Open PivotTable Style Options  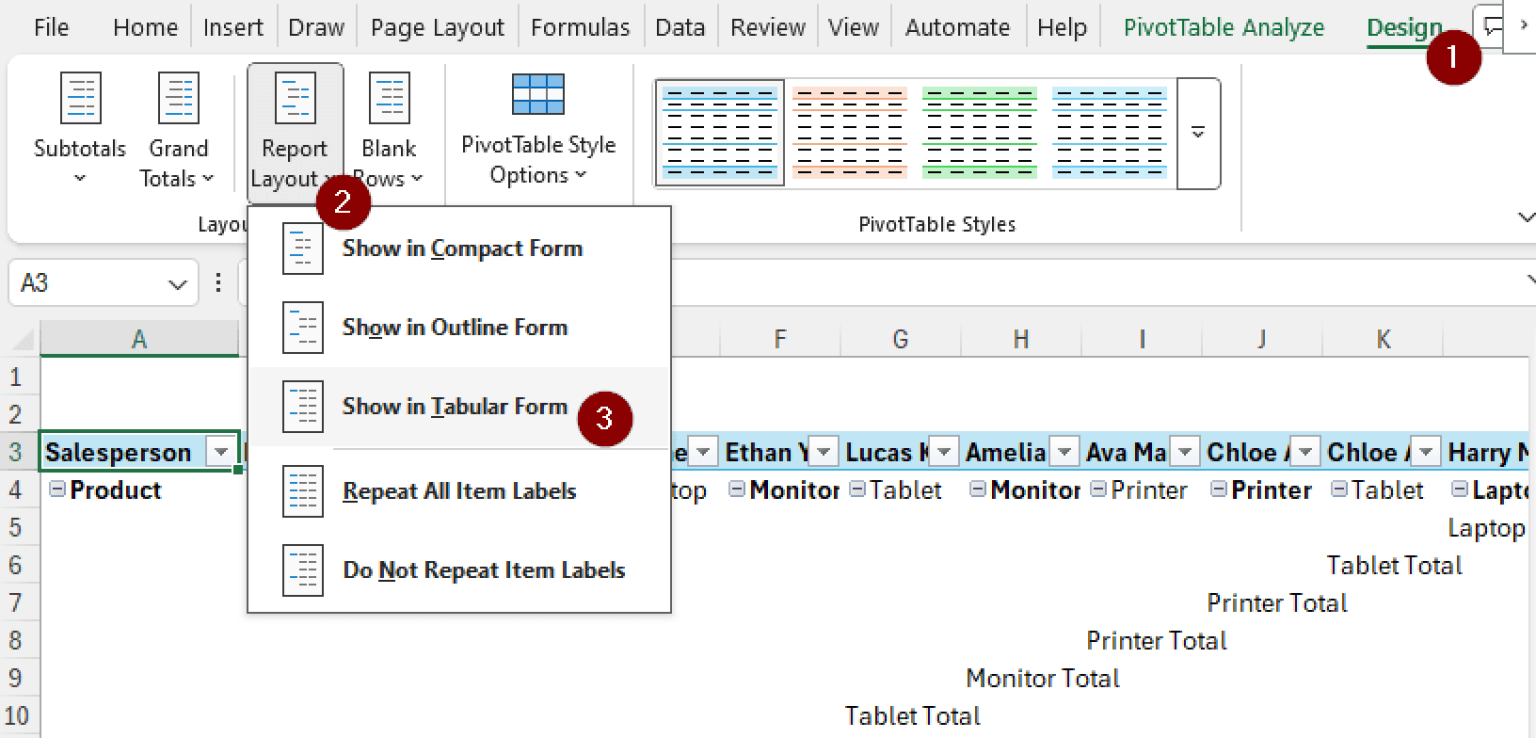[x=538, y=130]
